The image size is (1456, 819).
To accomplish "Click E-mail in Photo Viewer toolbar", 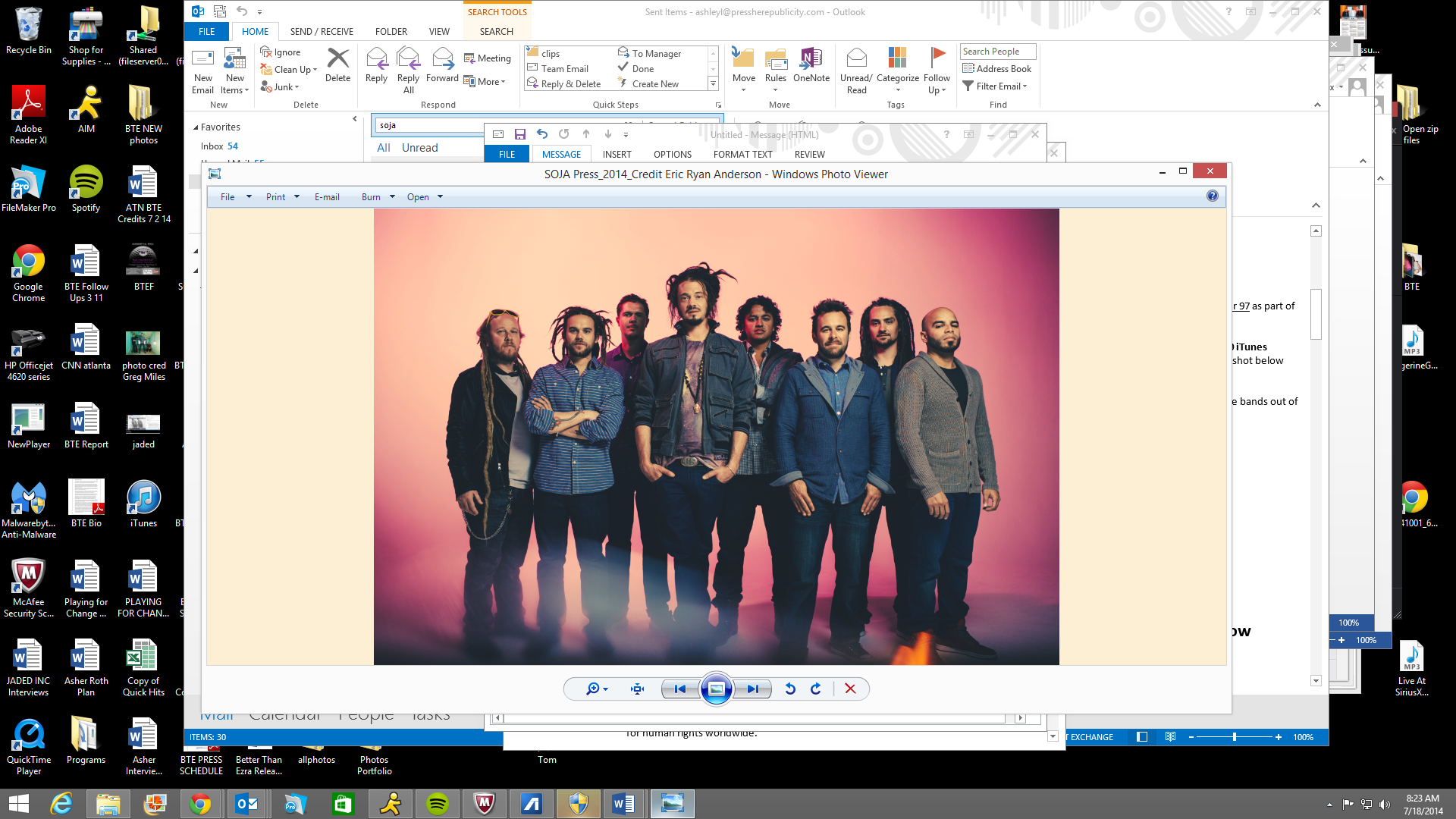I will pos(327,197).
